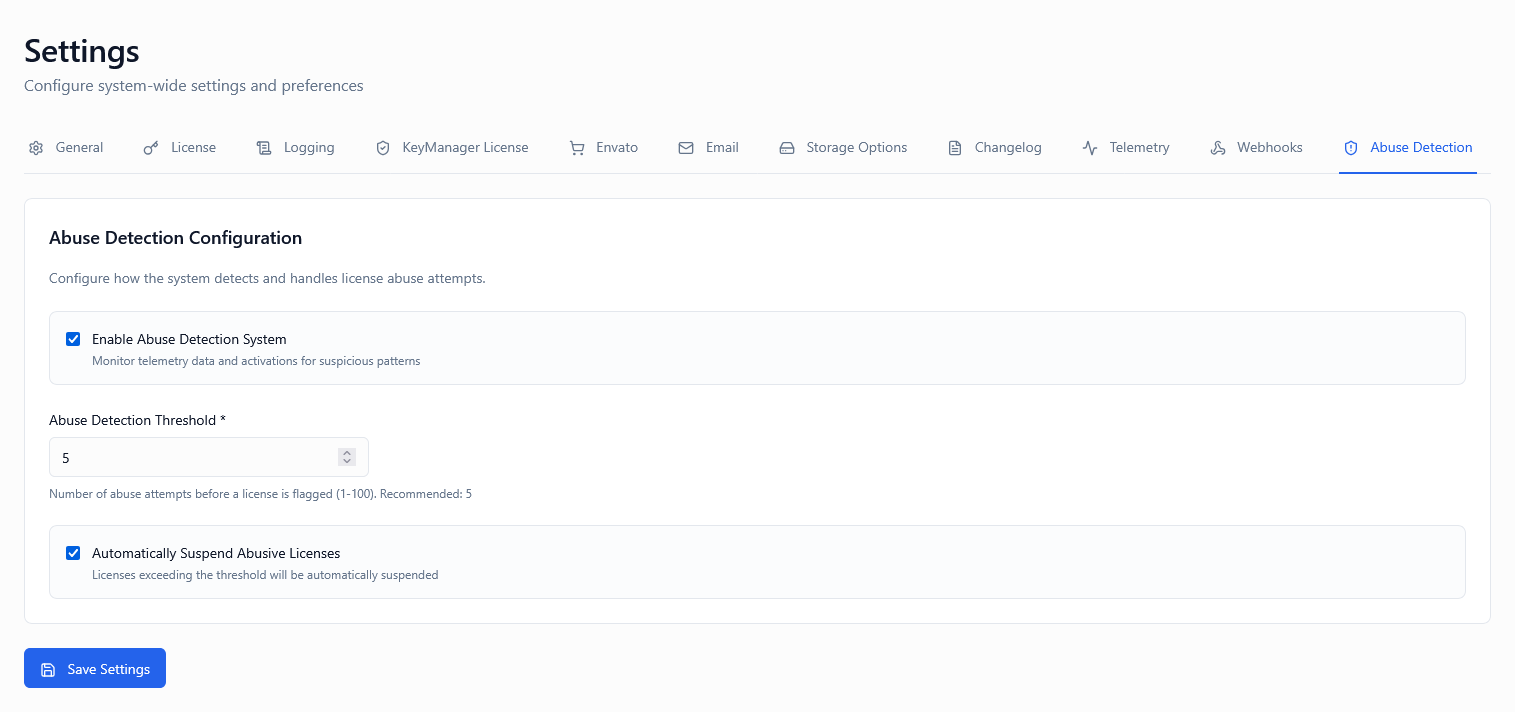Click the shopping cart icon beside Envato
Image resolution: width=1515 pixels, height=712 pixels.
(577, 148)
